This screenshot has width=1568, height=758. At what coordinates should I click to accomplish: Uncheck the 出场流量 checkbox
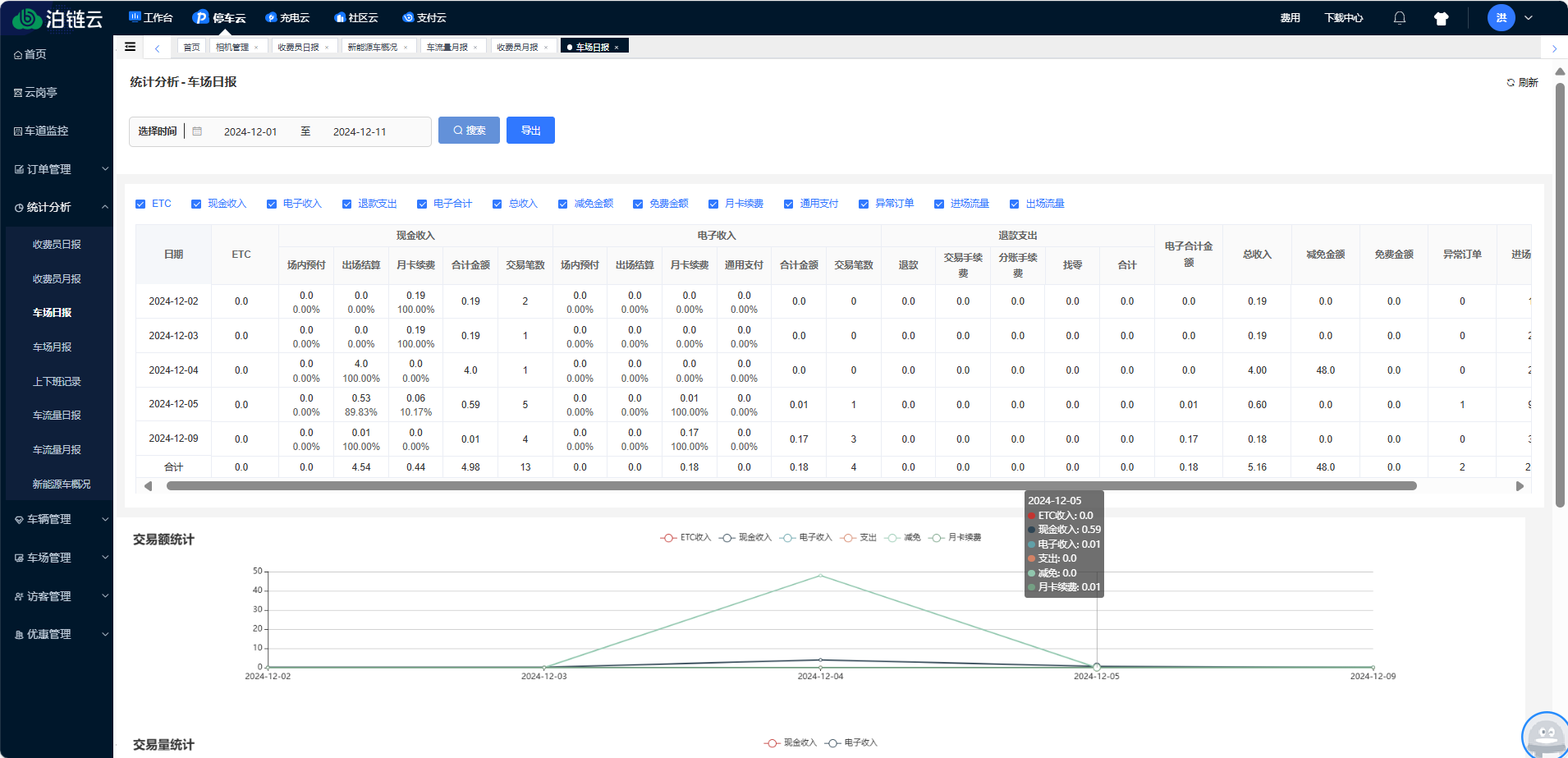pos(1014,204)
